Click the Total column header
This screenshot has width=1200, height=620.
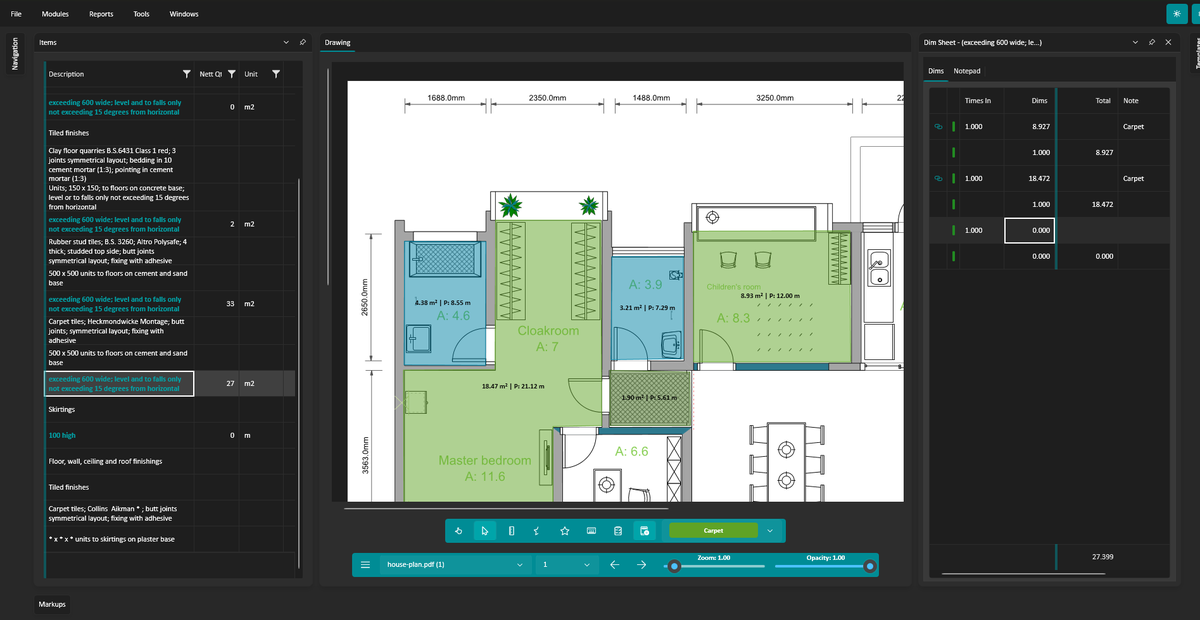(x=1103, y=100)
